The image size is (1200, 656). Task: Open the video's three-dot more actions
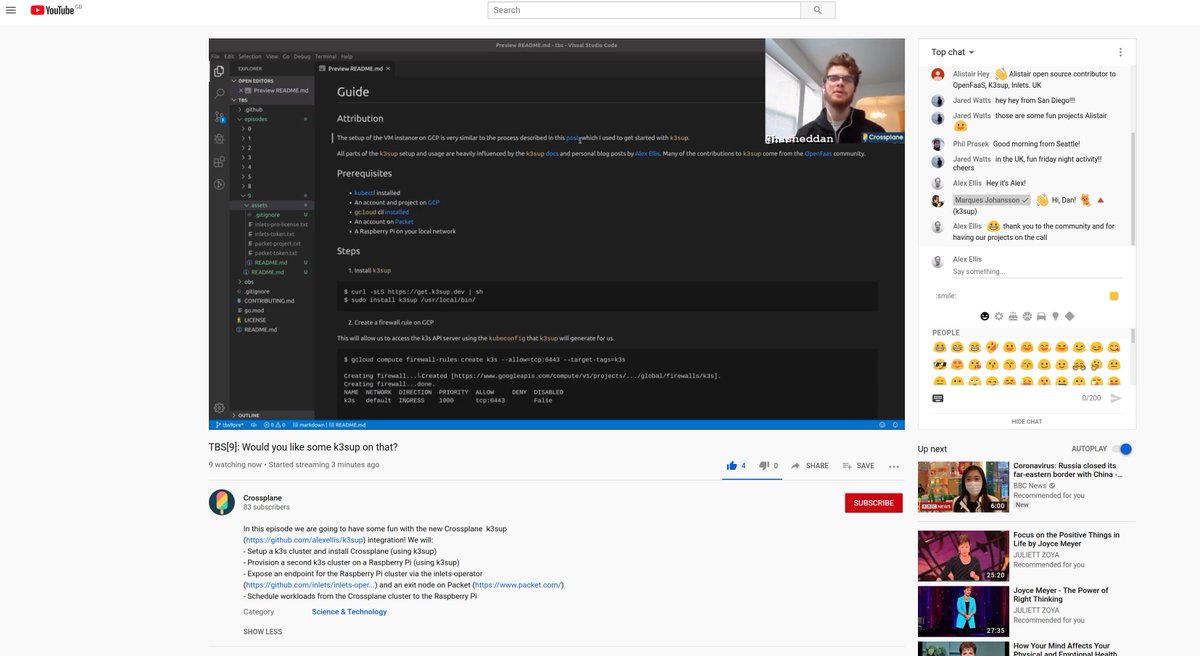894,466
